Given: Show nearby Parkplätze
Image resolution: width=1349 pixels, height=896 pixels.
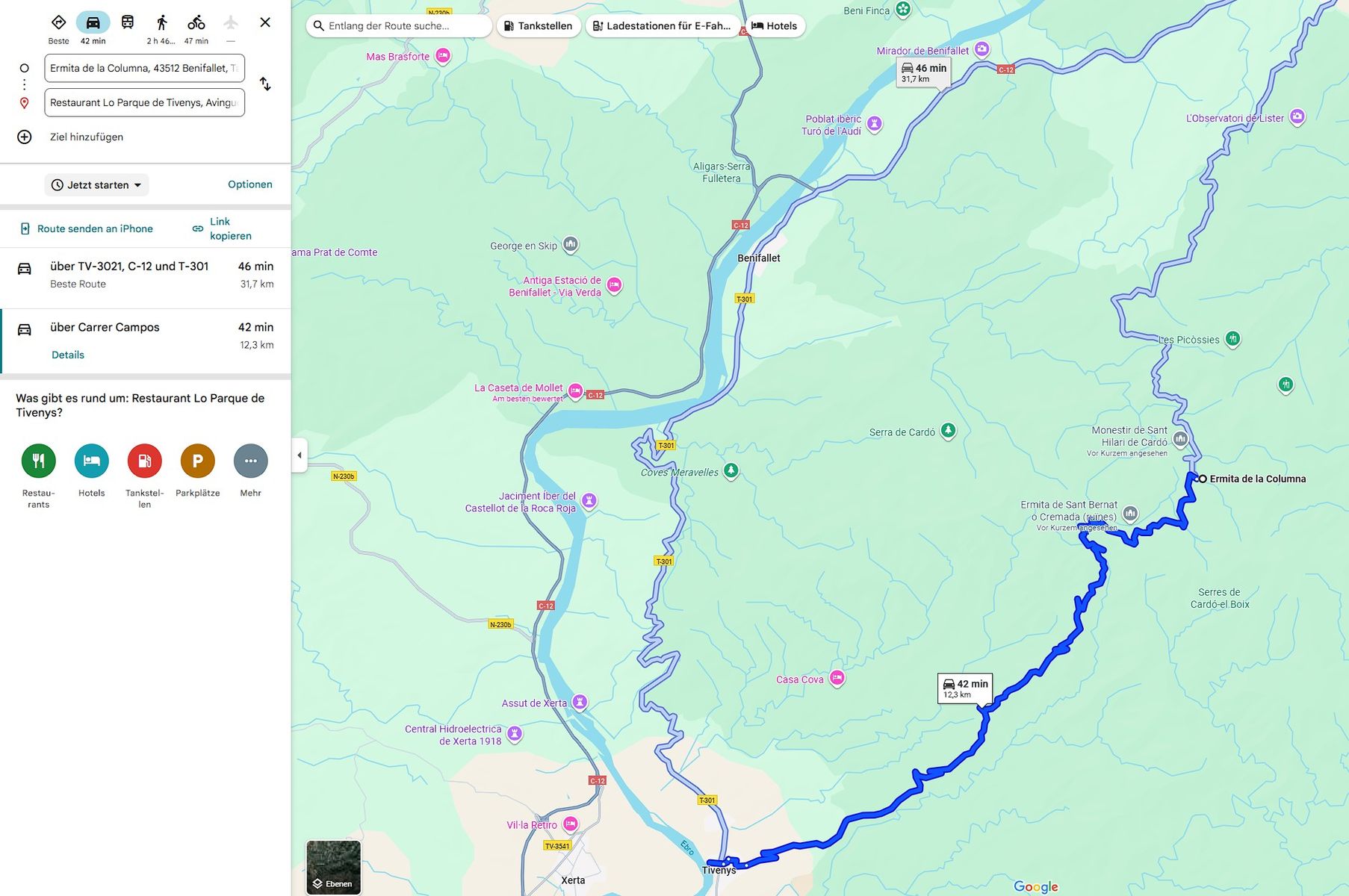Looking at the screenshot, I should pyautogui.click(x=198, y=461).
